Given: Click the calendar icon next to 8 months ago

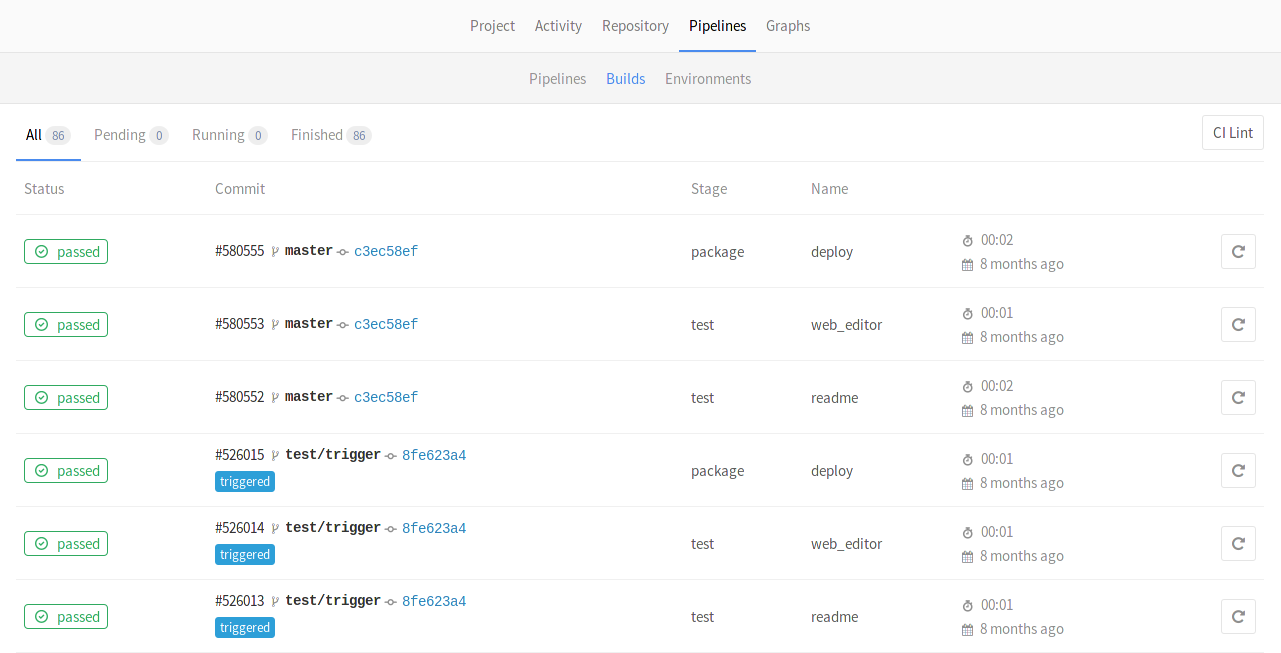Looking at the screenshot, I should [x=966, y=263].
